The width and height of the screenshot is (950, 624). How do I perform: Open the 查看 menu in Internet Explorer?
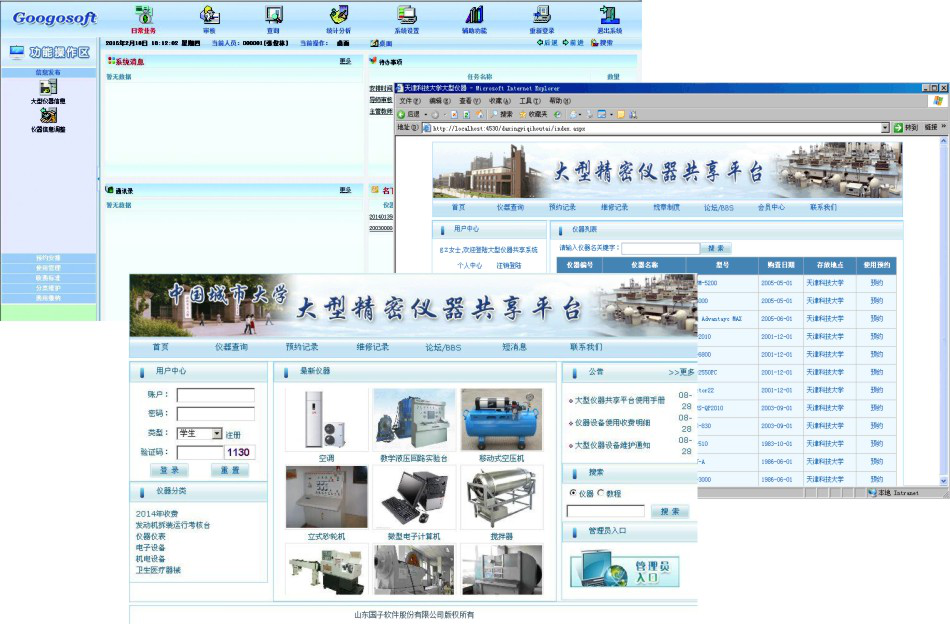coord(470,101)
